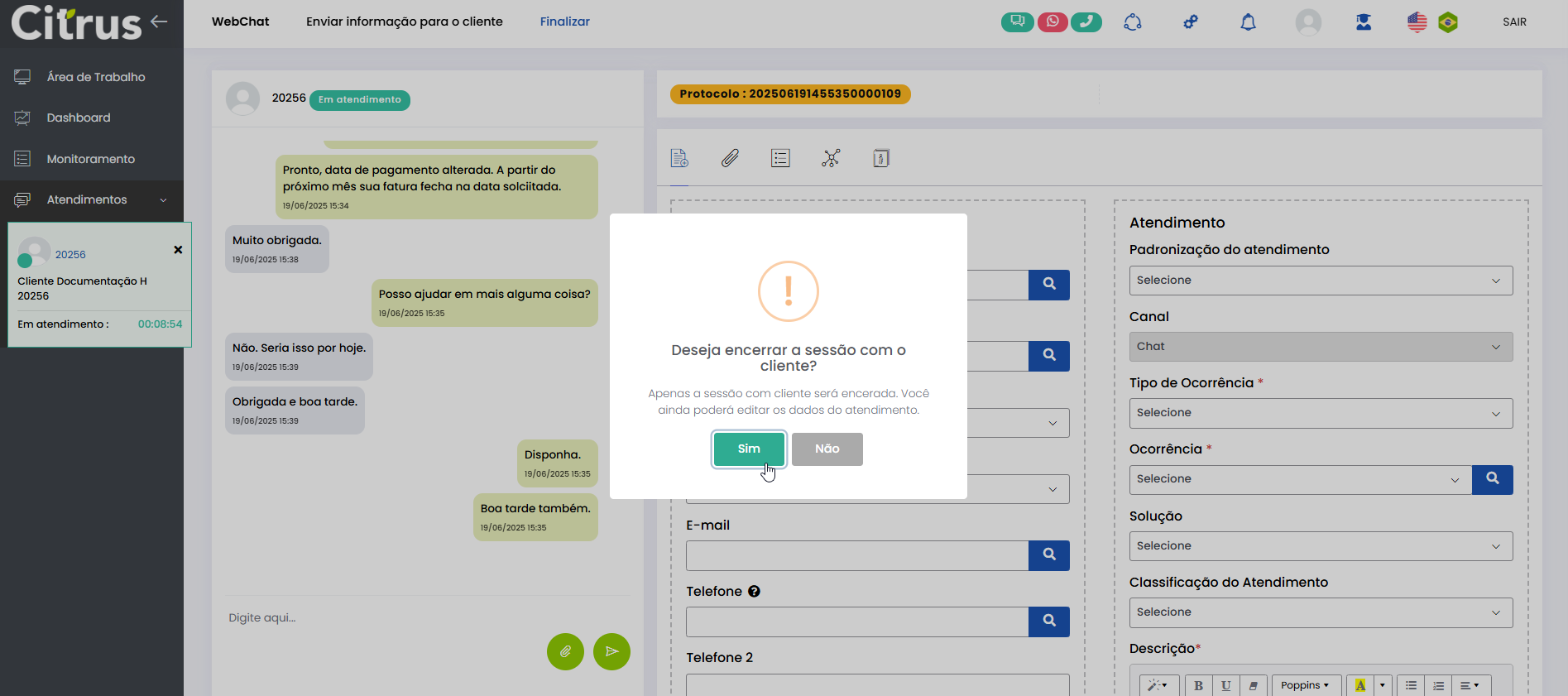The image size is (1568, 696).
Task: Click Não to cancel ending the session
Action: [x=827, y=449]
